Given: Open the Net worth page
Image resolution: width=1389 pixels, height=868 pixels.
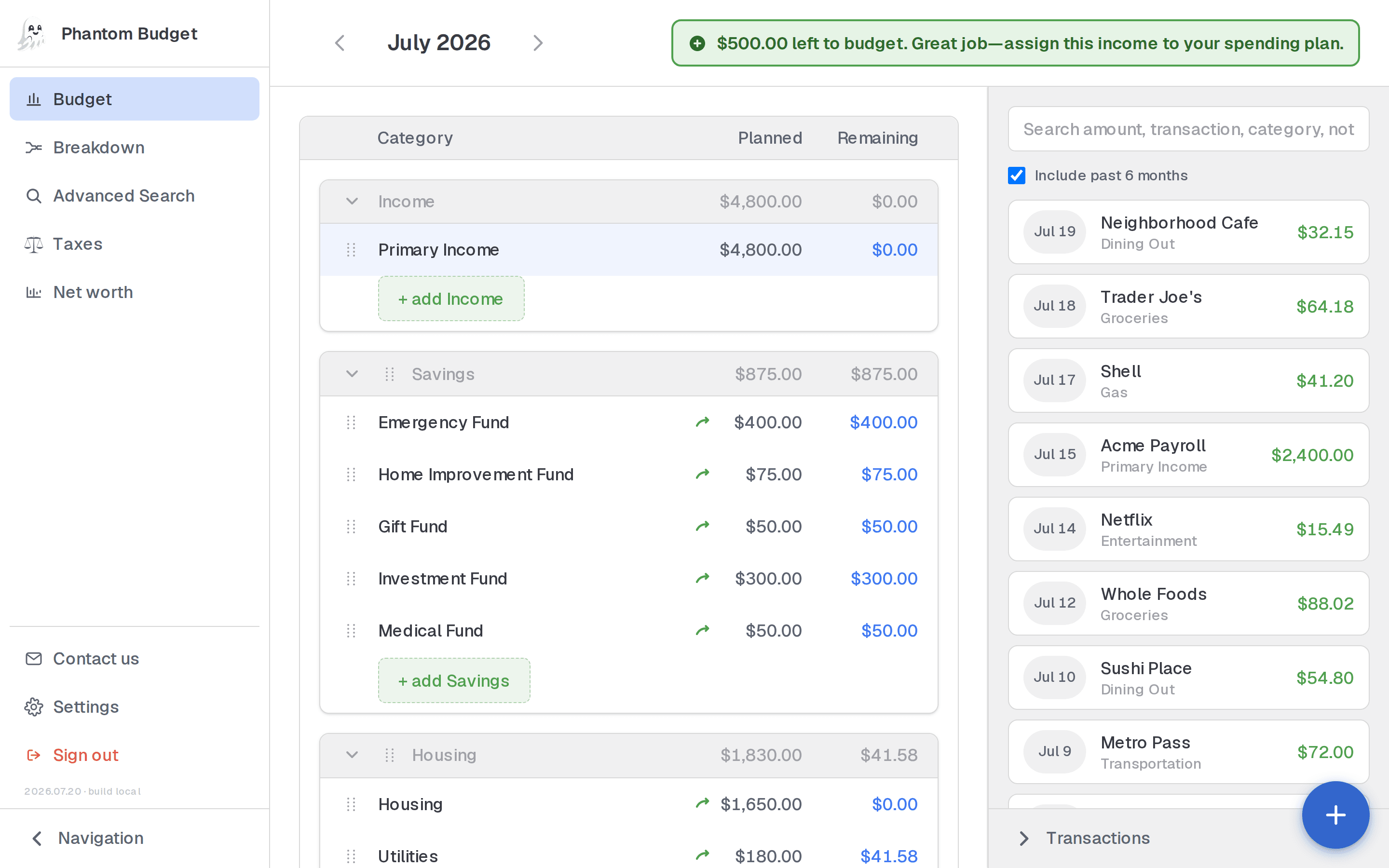Looking at the screenshot, I should pyautogui.click(x=134, y=292).
